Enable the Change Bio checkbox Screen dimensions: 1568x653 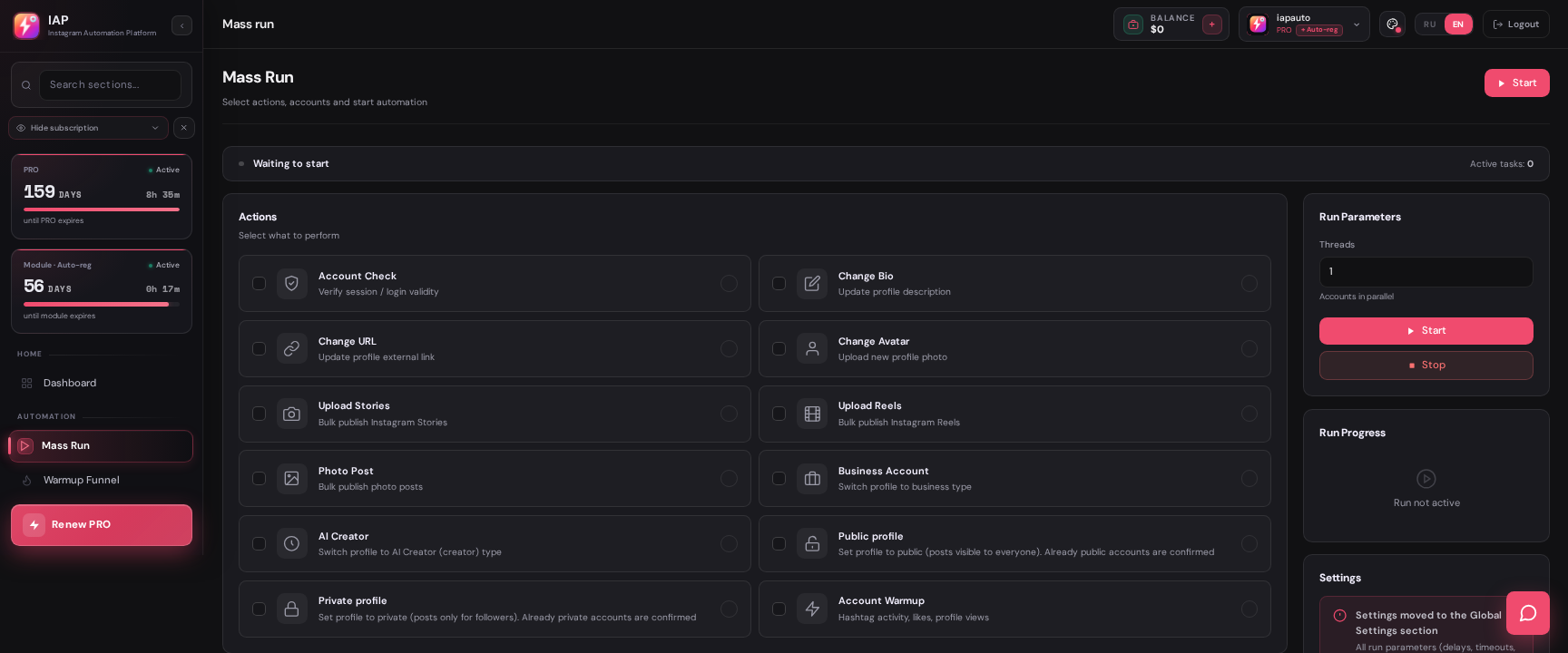click(779, 284)
